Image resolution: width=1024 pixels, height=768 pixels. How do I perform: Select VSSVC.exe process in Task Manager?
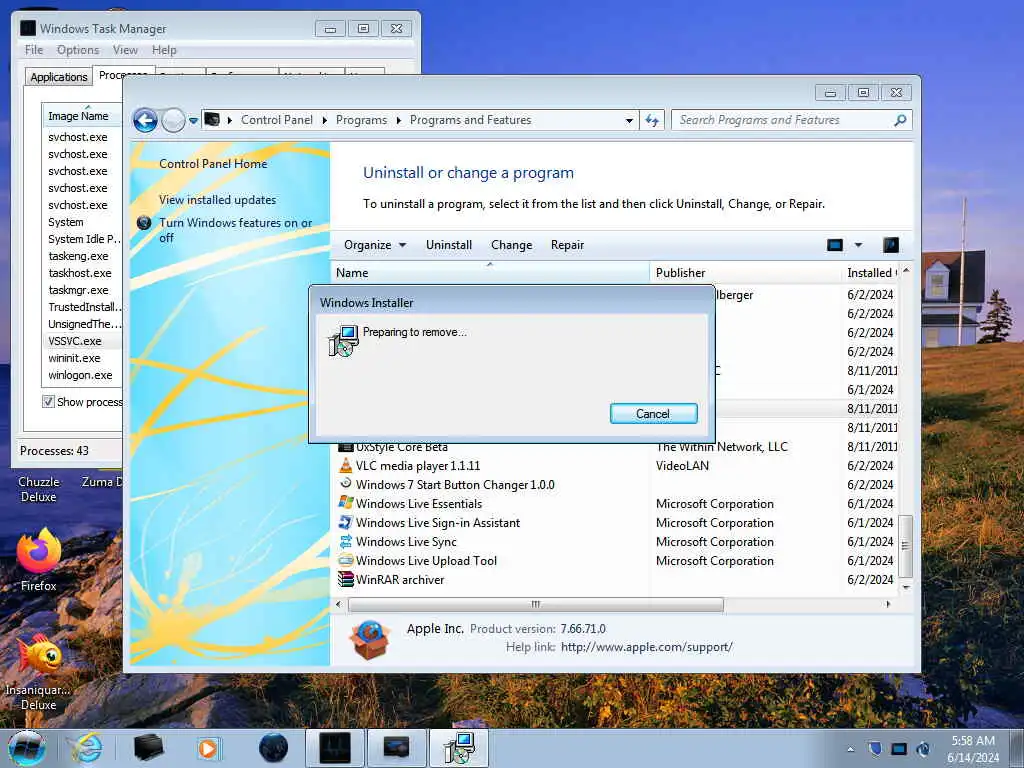tap(82, 341)
